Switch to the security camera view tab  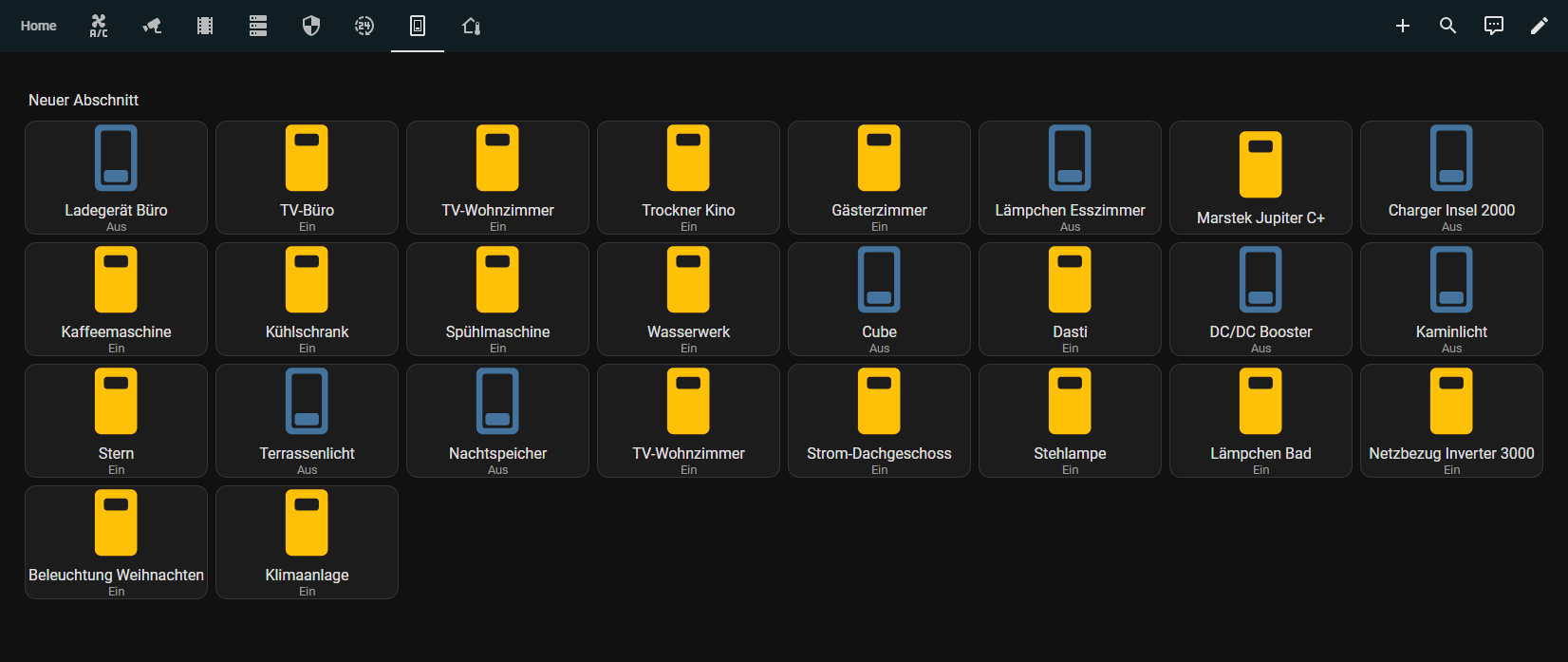(152, 26)
